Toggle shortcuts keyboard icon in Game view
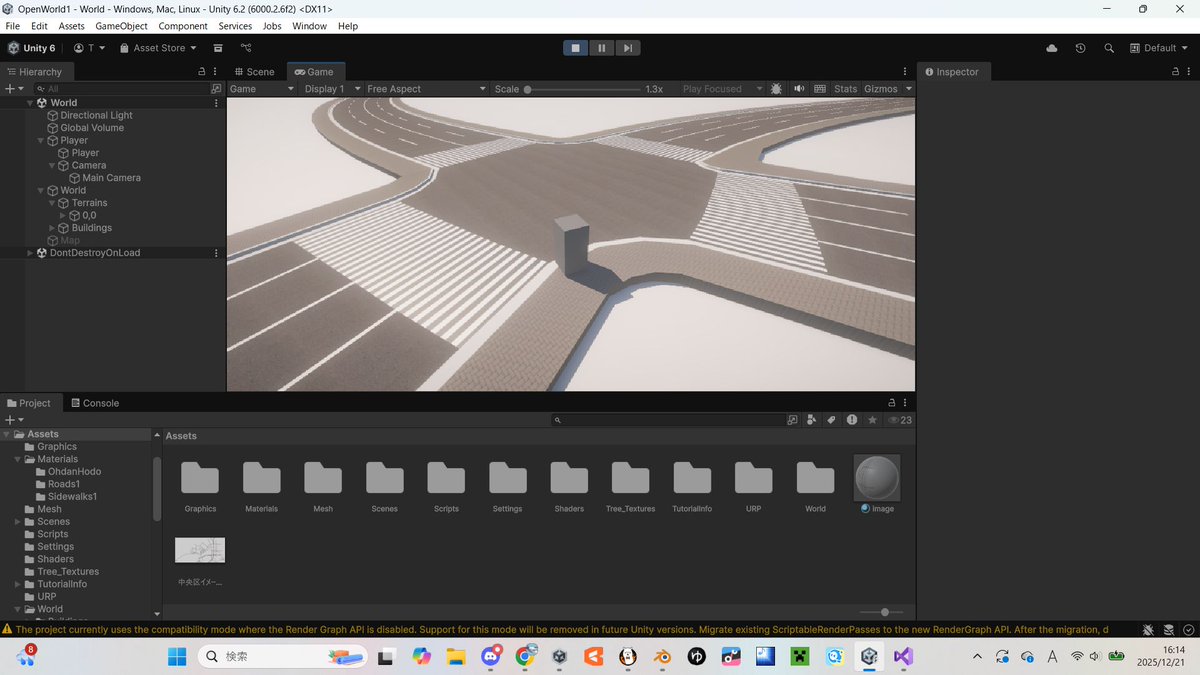 (820, 89)
